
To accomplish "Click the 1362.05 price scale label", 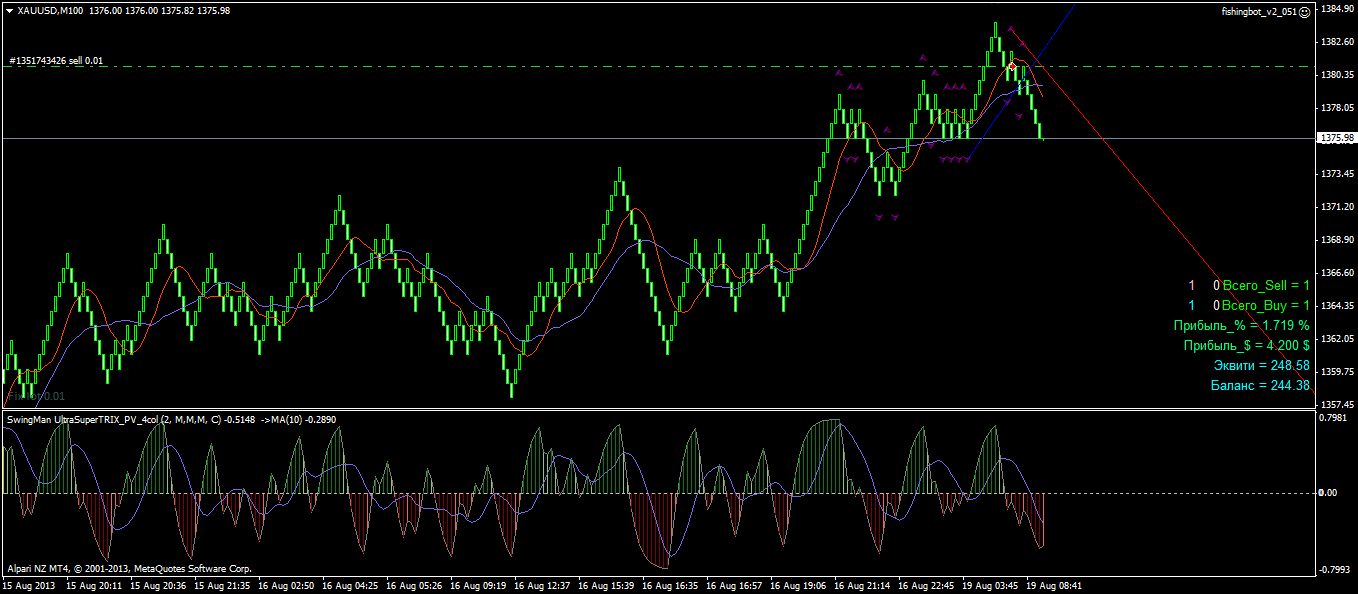I will coord(1336,339).
